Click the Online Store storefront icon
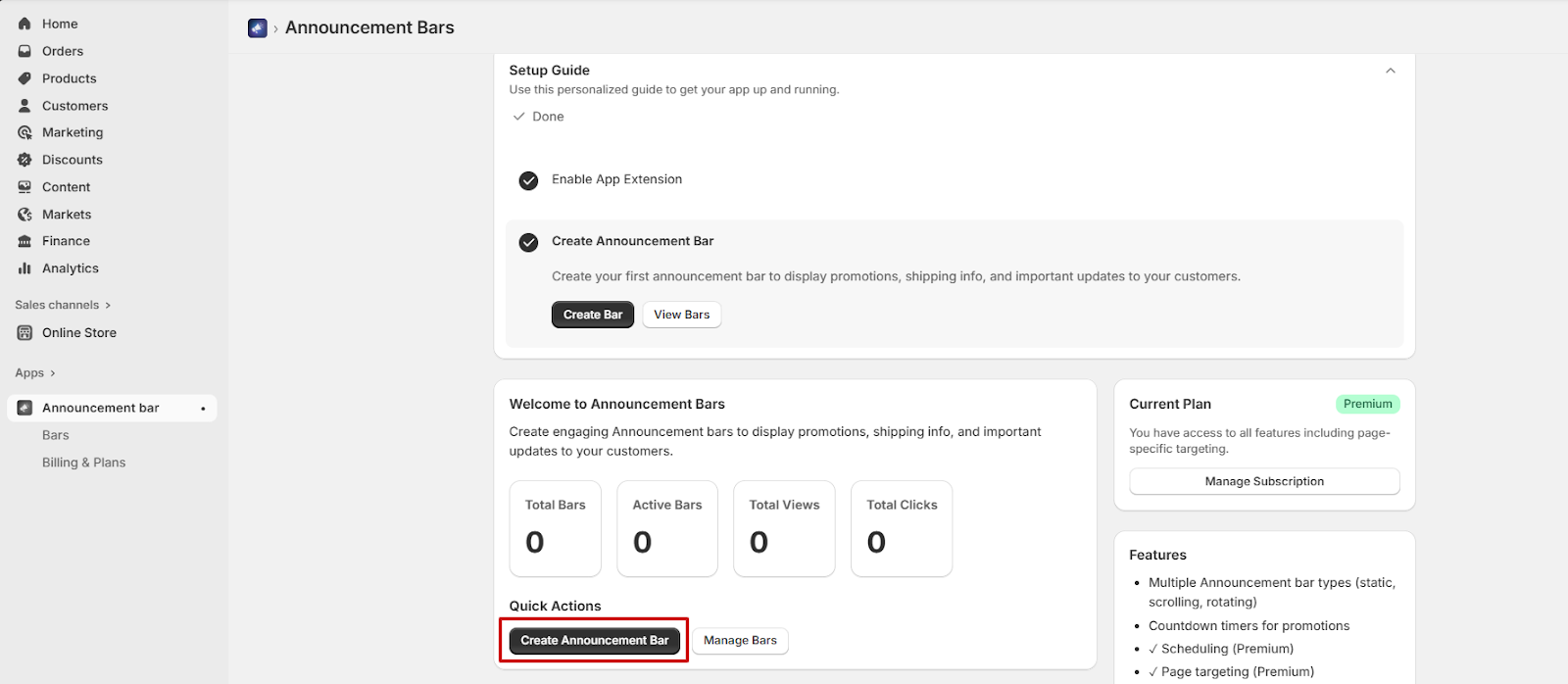Image resolution: width=1568 pixels, height=684 pixels. (x=24, y=333)
